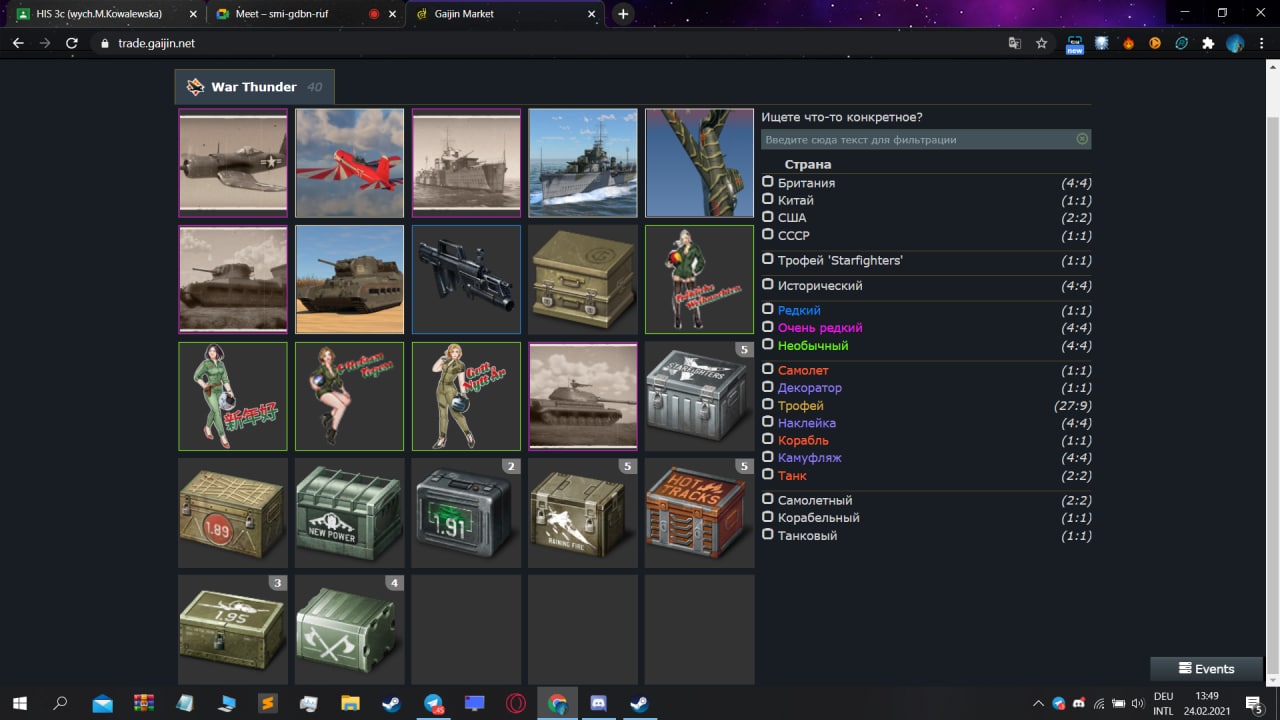Enable the Самолетный filter
The height and width of the screenshot is (720, 1280).
pos(768,500)
